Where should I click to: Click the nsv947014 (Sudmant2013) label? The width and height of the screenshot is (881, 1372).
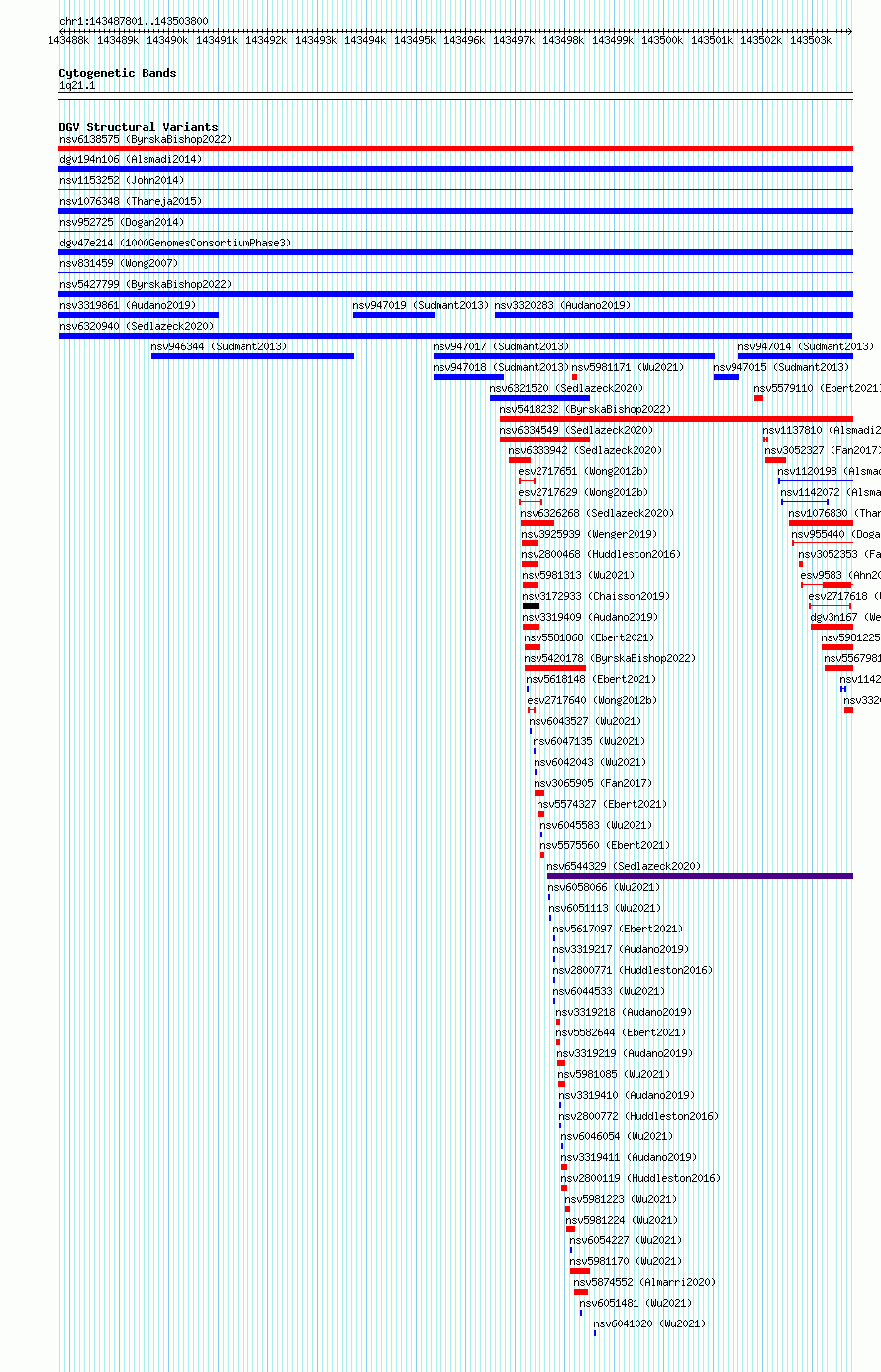(x=807, y=346)
